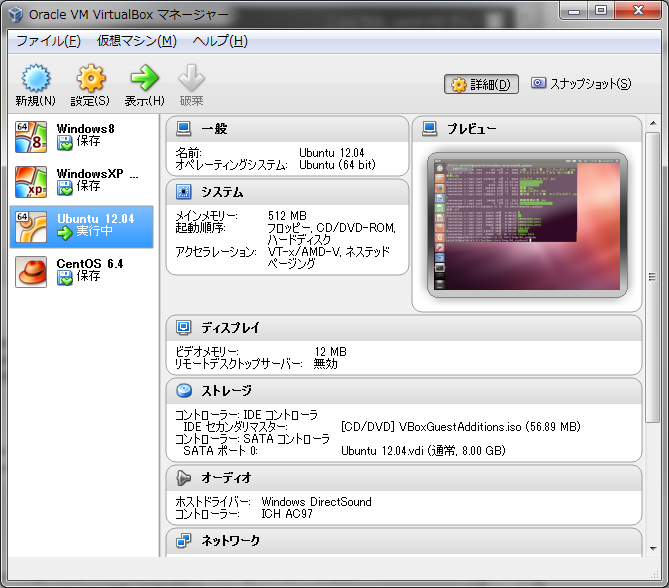669x588 pixels.
Task: Select the 'CentOS 6.4' VM name
Action: [x=90, y=264]
